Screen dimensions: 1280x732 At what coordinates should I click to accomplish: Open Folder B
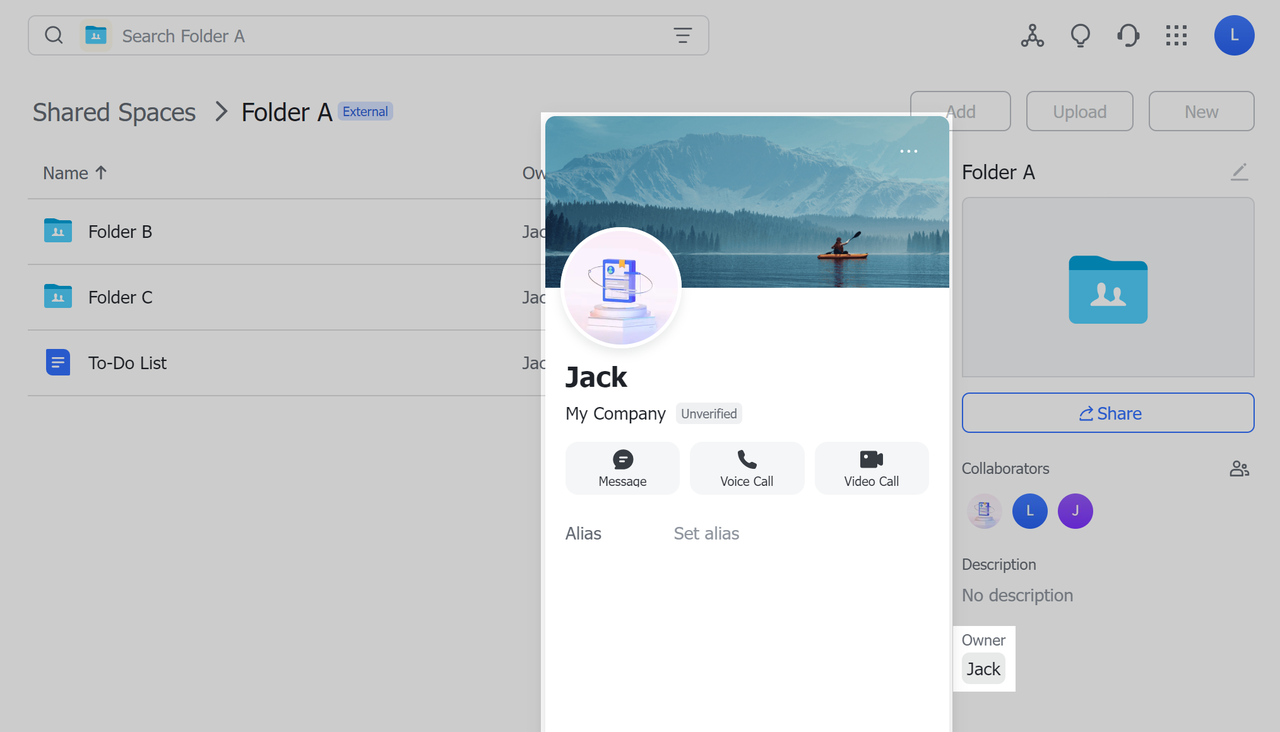click(120, 232)
